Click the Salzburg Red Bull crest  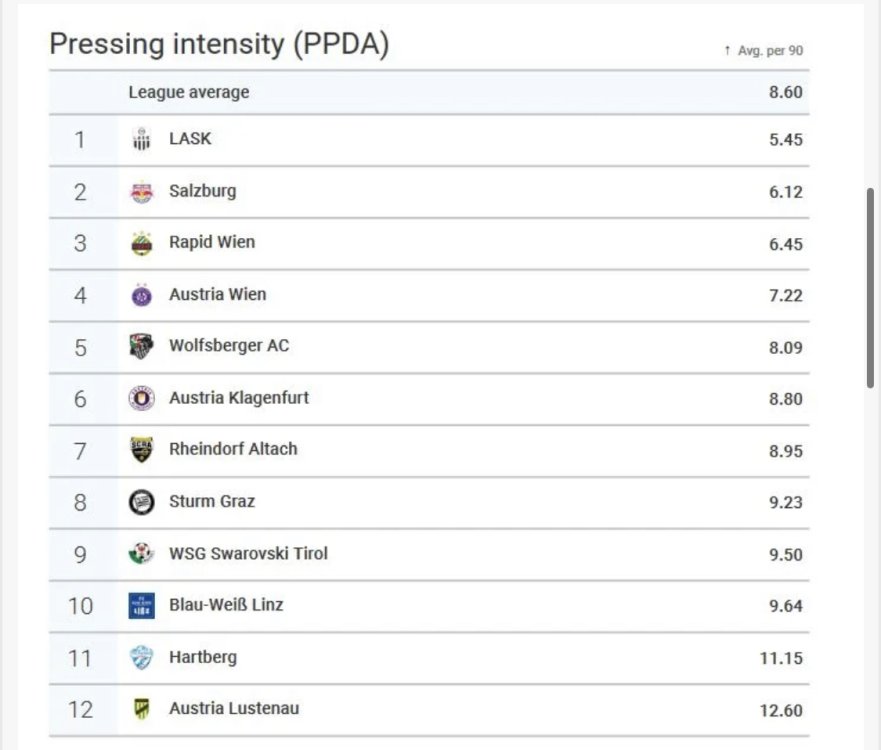pyautogui.click(x=142, y=192)
